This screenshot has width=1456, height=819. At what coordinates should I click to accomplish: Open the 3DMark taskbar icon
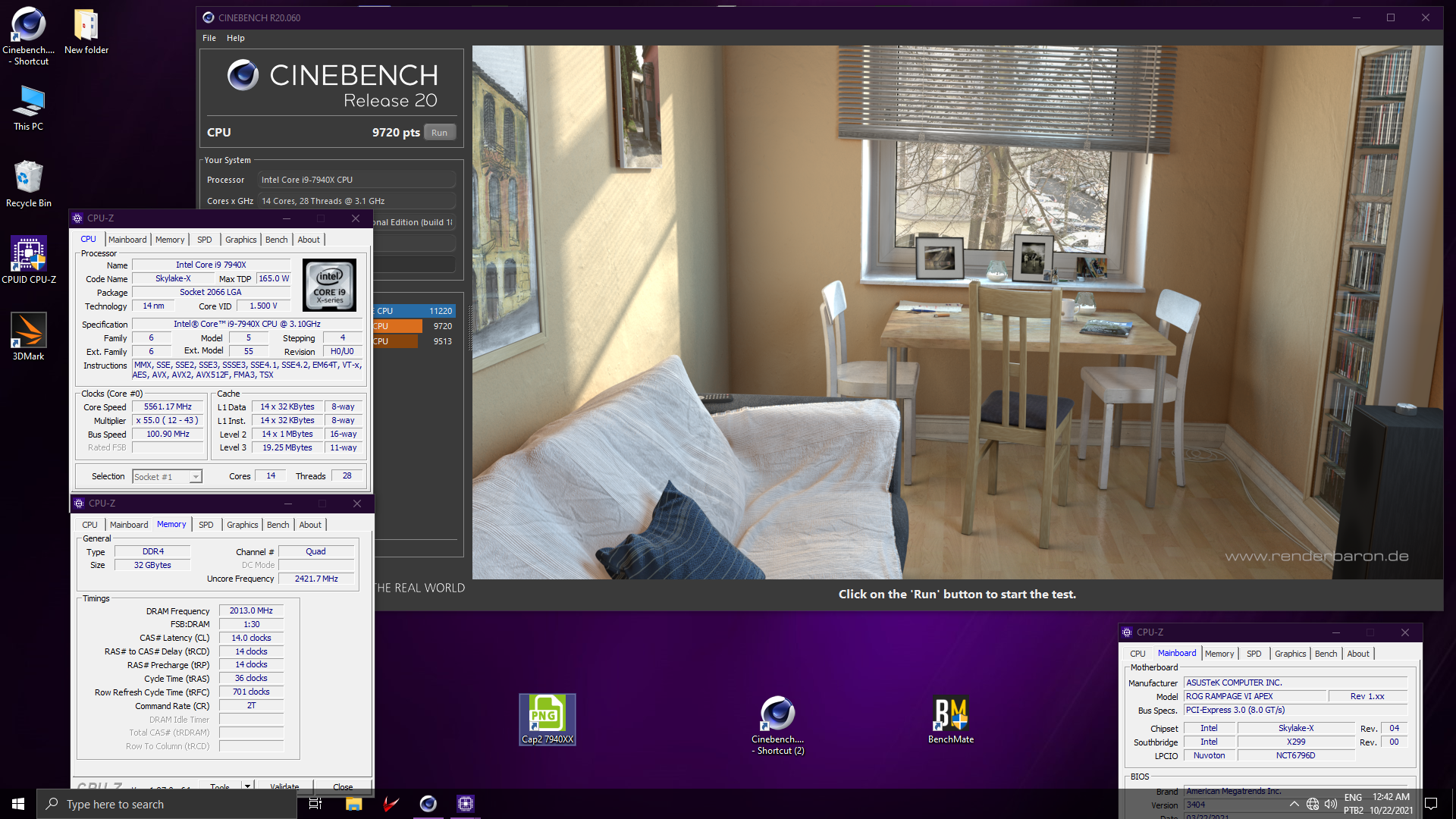tap(391, 804)
